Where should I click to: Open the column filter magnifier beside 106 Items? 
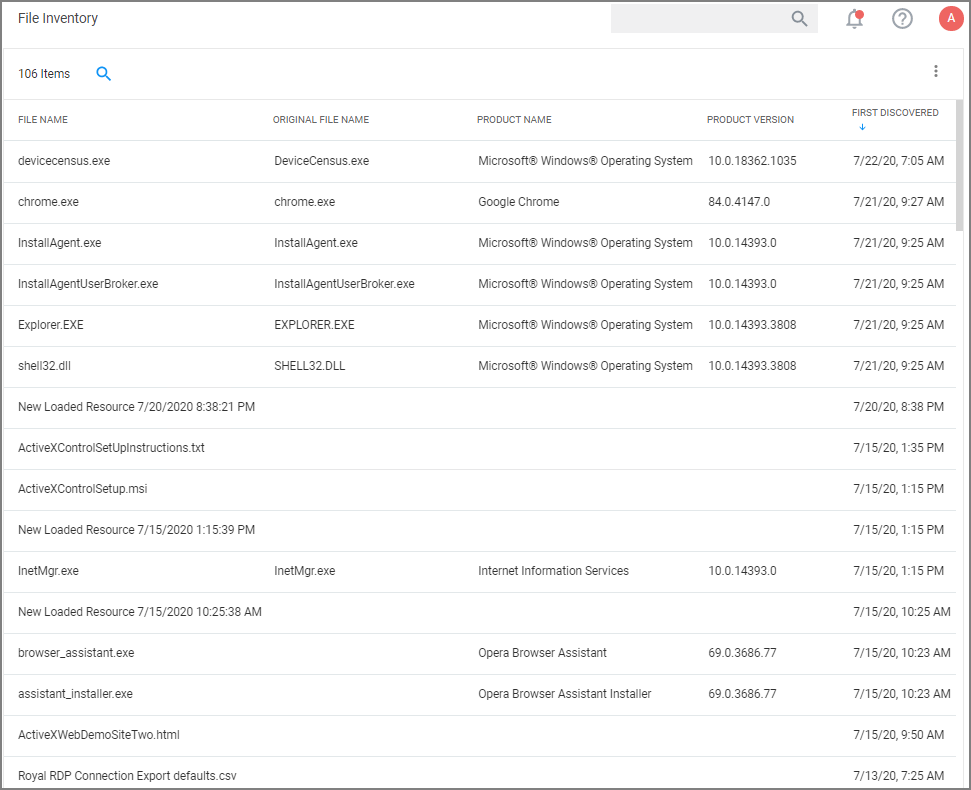click(x=103, y=73)
